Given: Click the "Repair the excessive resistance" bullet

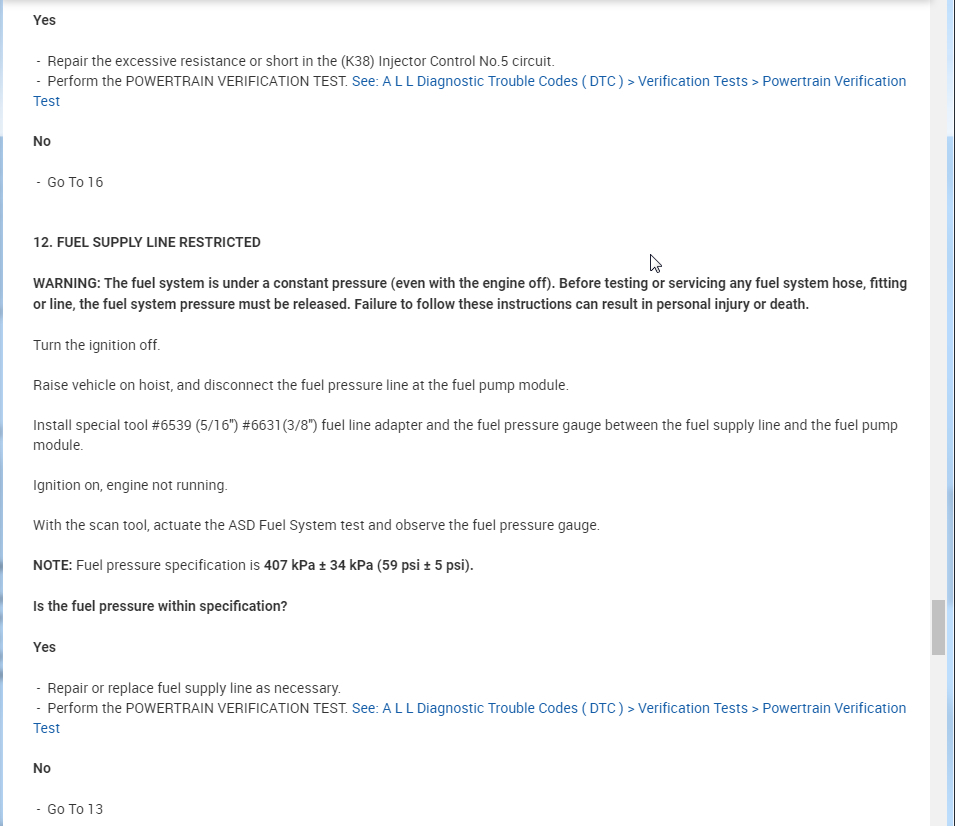Looking at the screenshot, I should click(x=300, y=61).
